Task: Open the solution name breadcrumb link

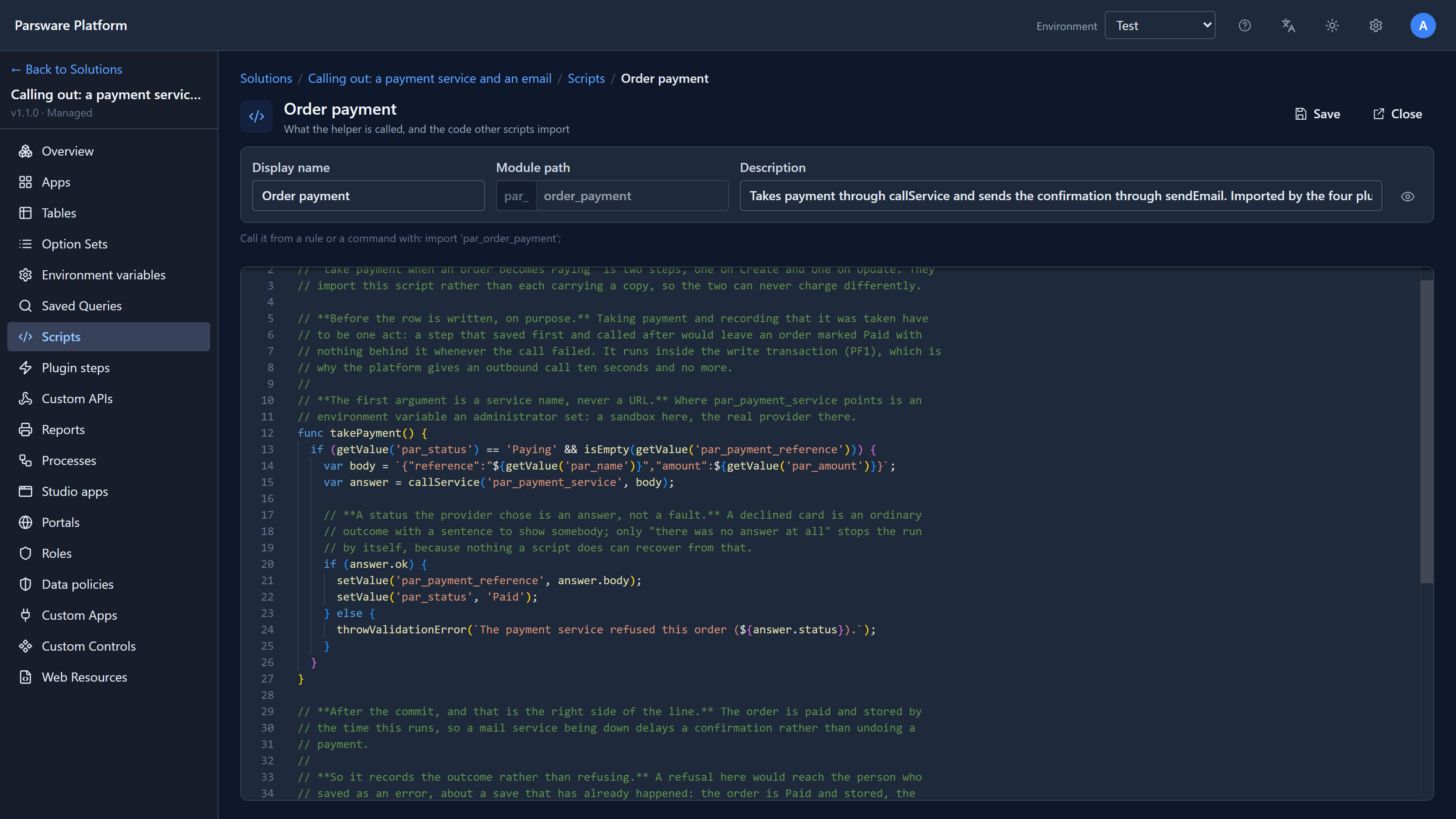Action: pyautogui.click(x=430, y=79)
